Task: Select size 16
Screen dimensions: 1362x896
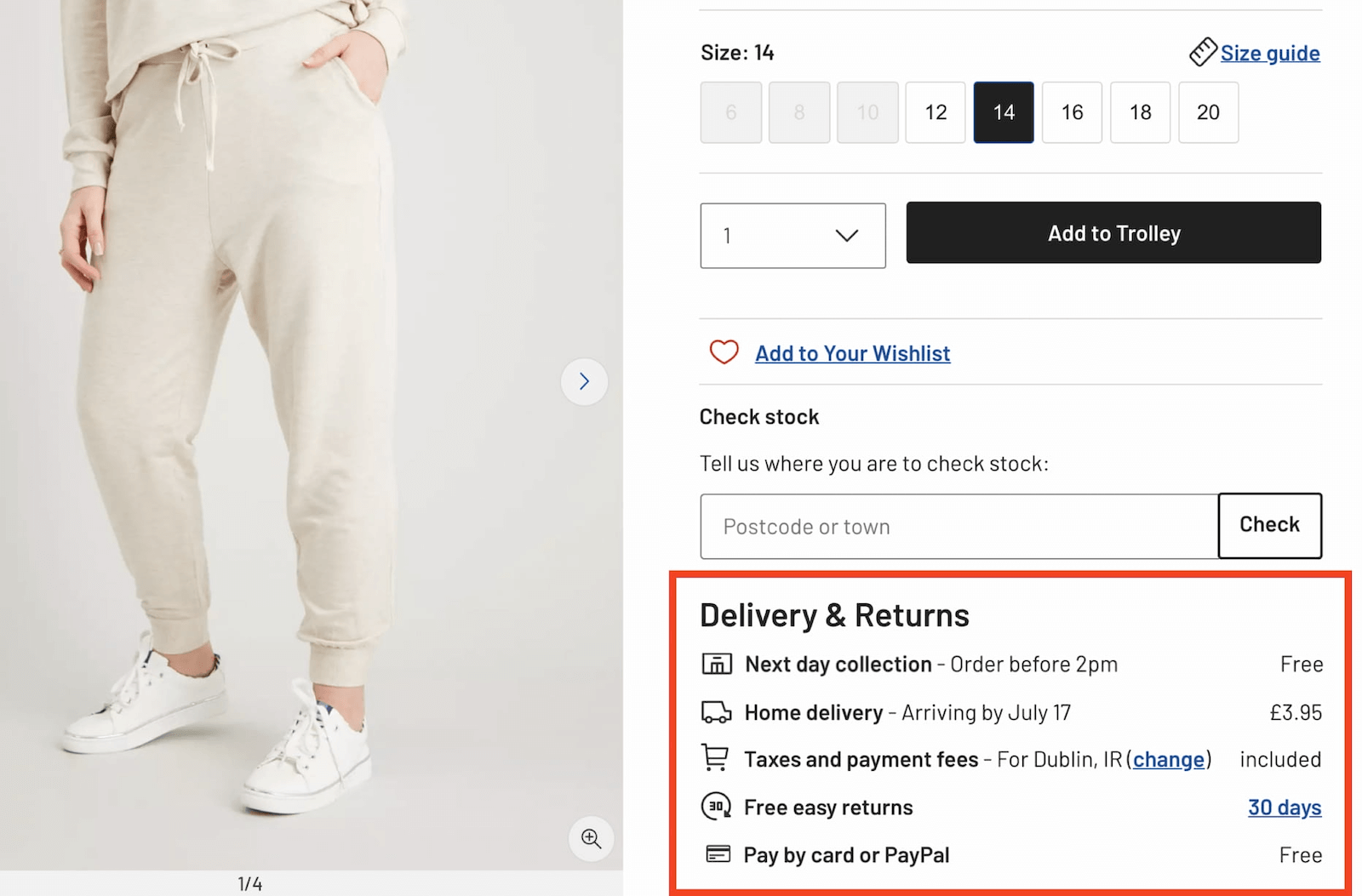Action: tap(1071, 111)
